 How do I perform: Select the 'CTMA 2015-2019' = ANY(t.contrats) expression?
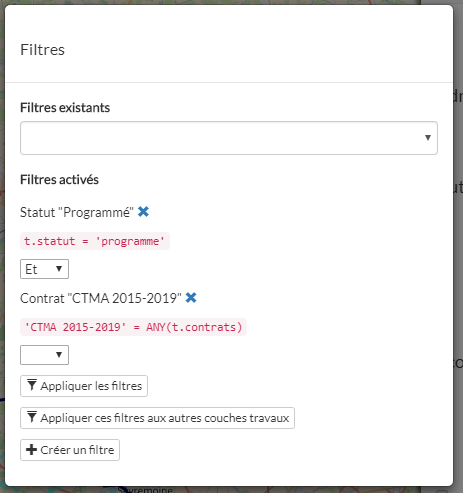[x=133, y=327]
